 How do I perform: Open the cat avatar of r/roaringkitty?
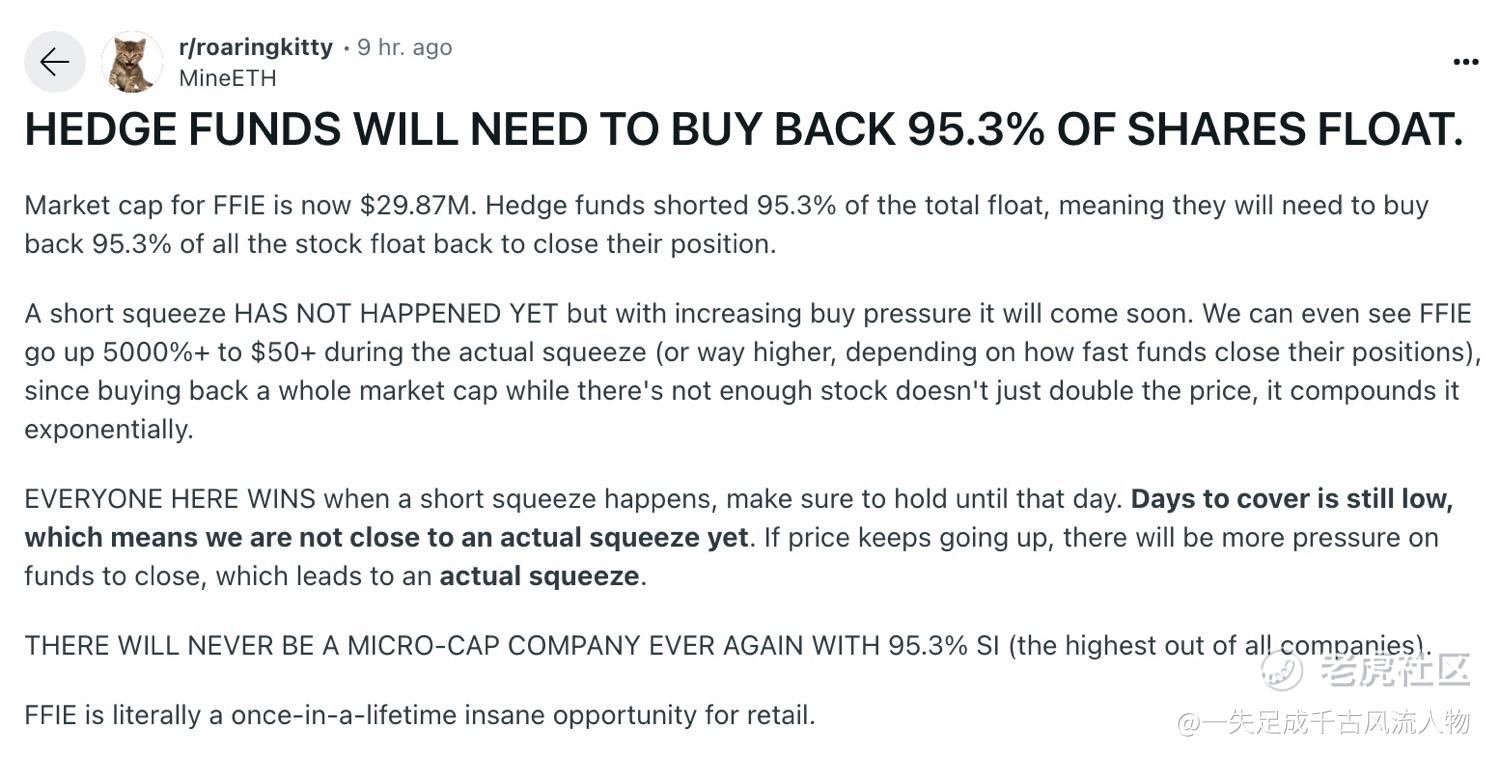pos(132,62)
